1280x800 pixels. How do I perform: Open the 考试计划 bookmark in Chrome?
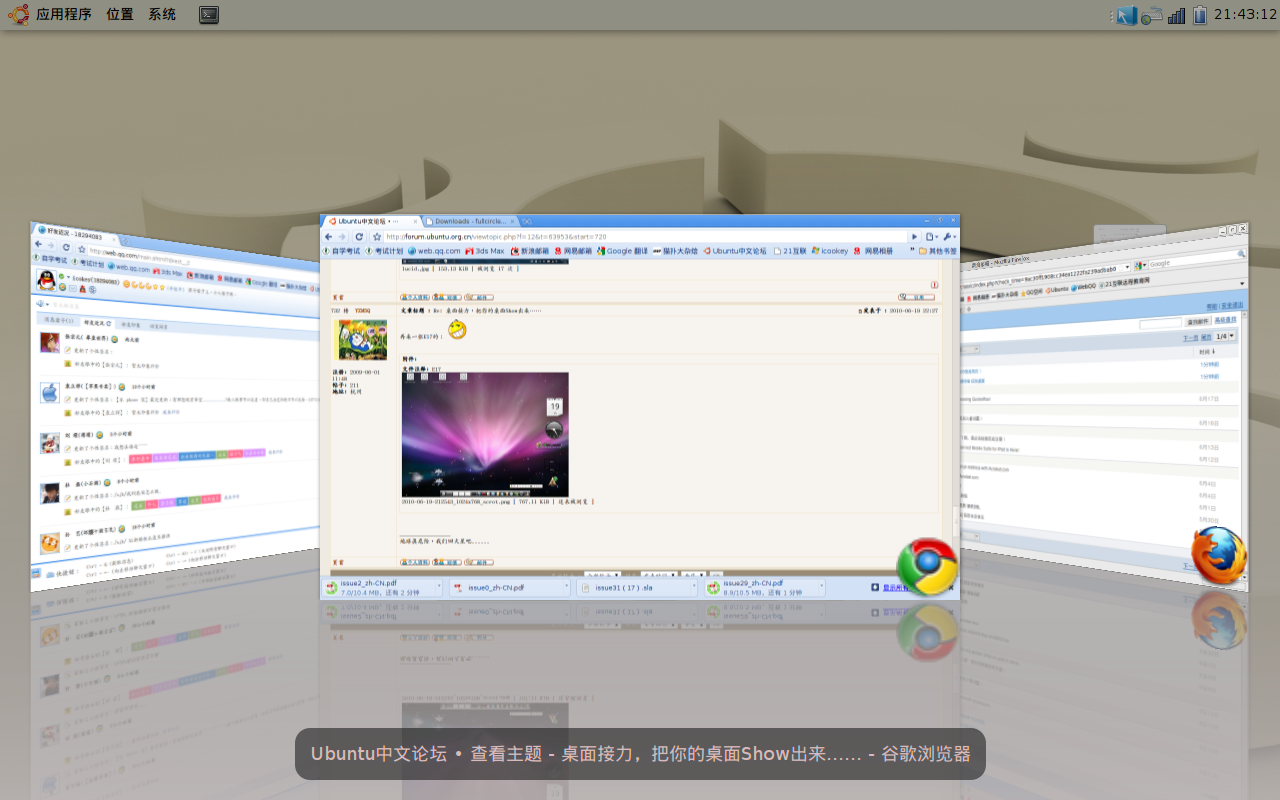384,251
